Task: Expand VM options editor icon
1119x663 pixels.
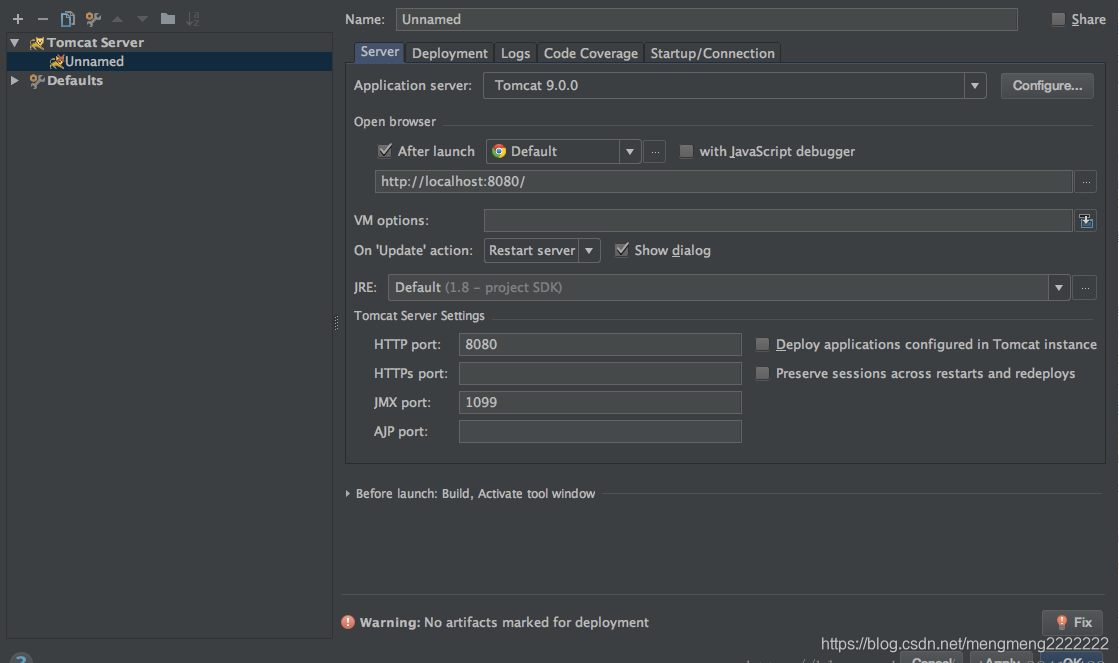Action: point(1085,221)
